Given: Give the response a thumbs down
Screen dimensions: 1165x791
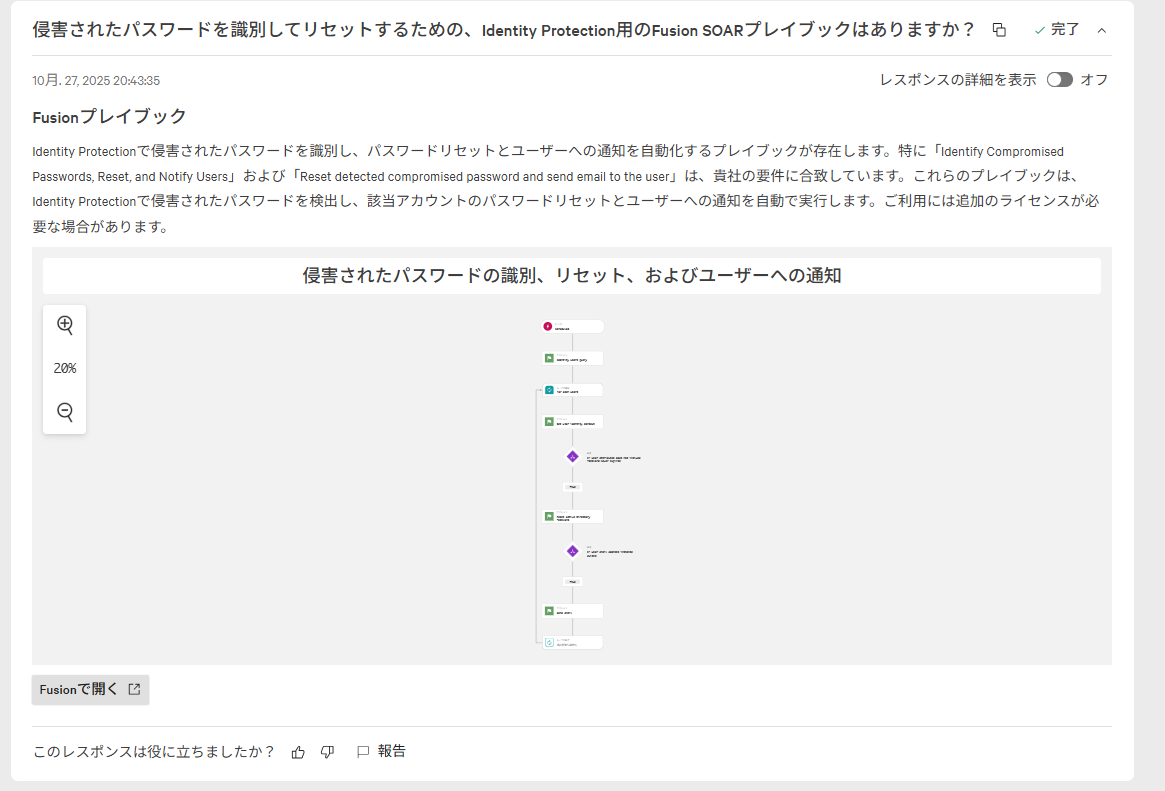Looking at the screenshot, I should coord(327,752).
